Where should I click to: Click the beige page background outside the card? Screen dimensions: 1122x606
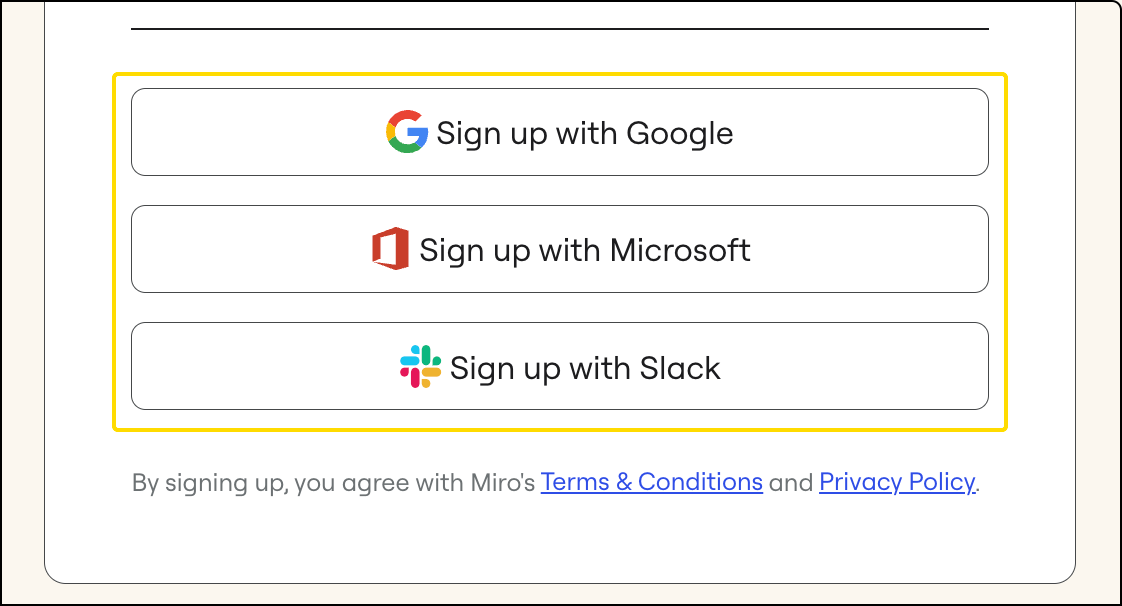coord(1098,300)
